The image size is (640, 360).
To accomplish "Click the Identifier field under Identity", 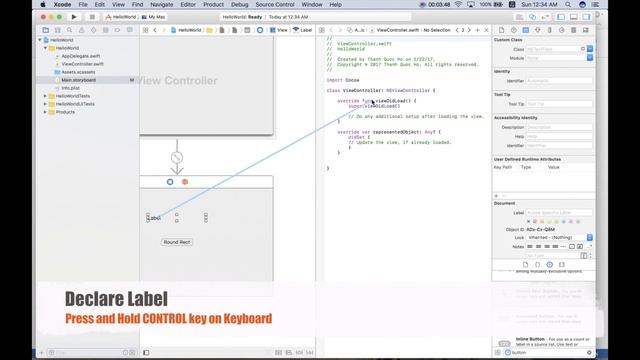I will (559, 81).
